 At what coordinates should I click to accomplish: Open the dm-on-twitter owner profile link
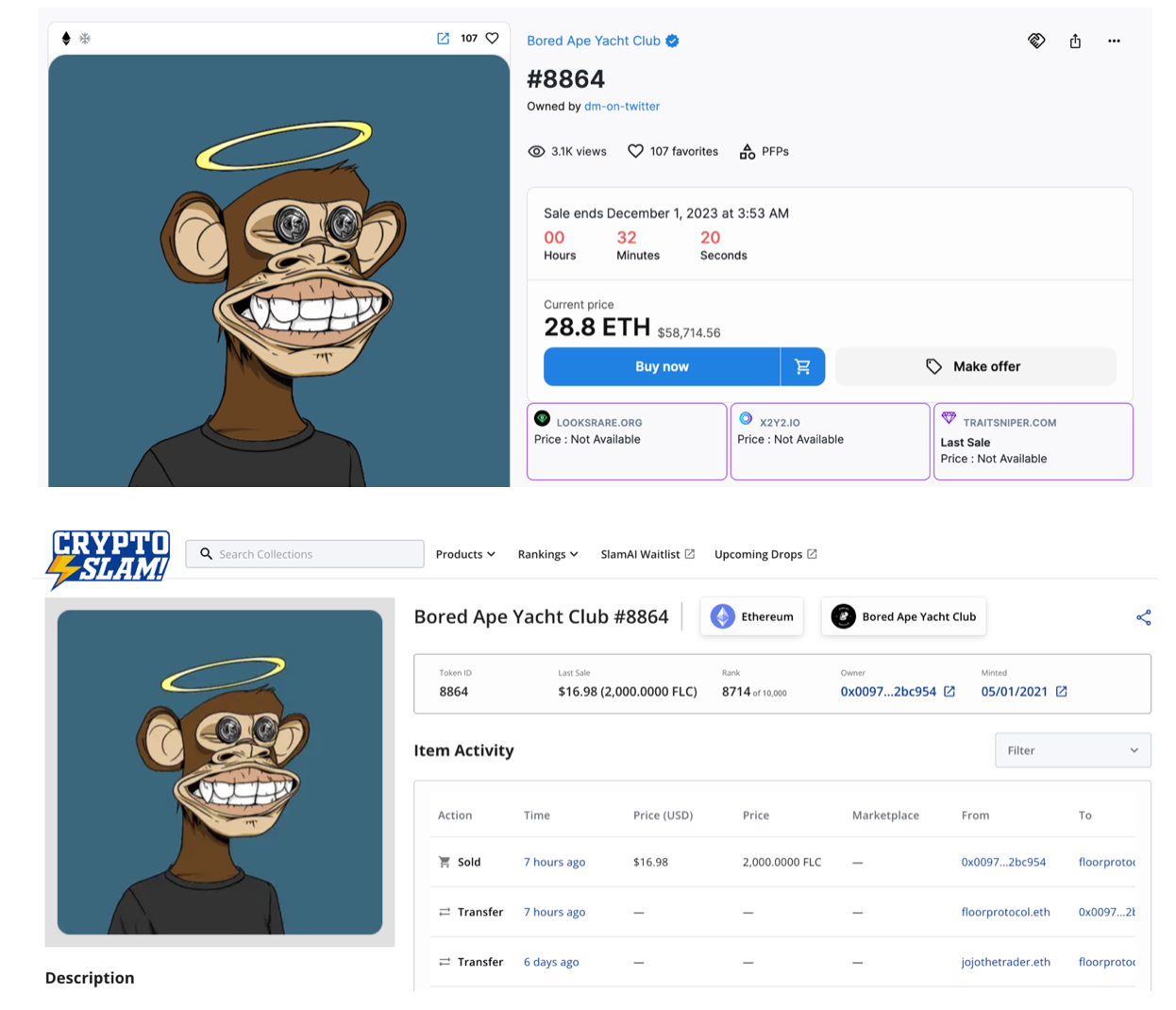(621, 107)
